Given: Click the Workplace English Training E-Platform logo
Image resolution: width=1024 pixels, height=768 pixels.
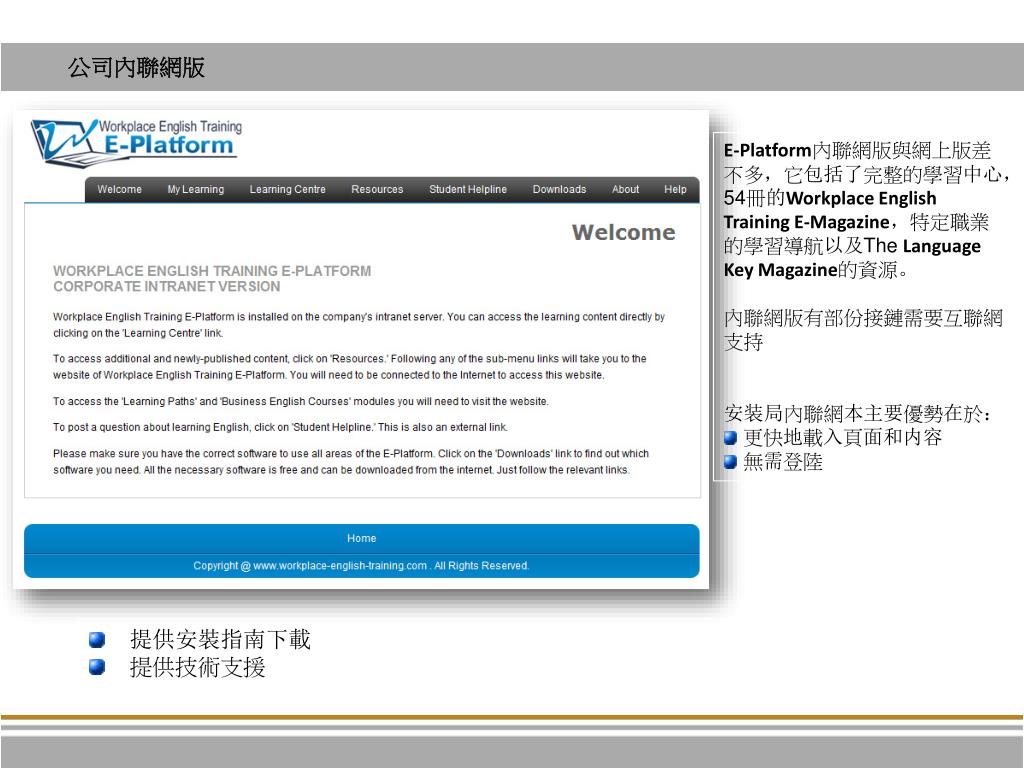Looking at the screenshot, I should [x=136, y=142].
